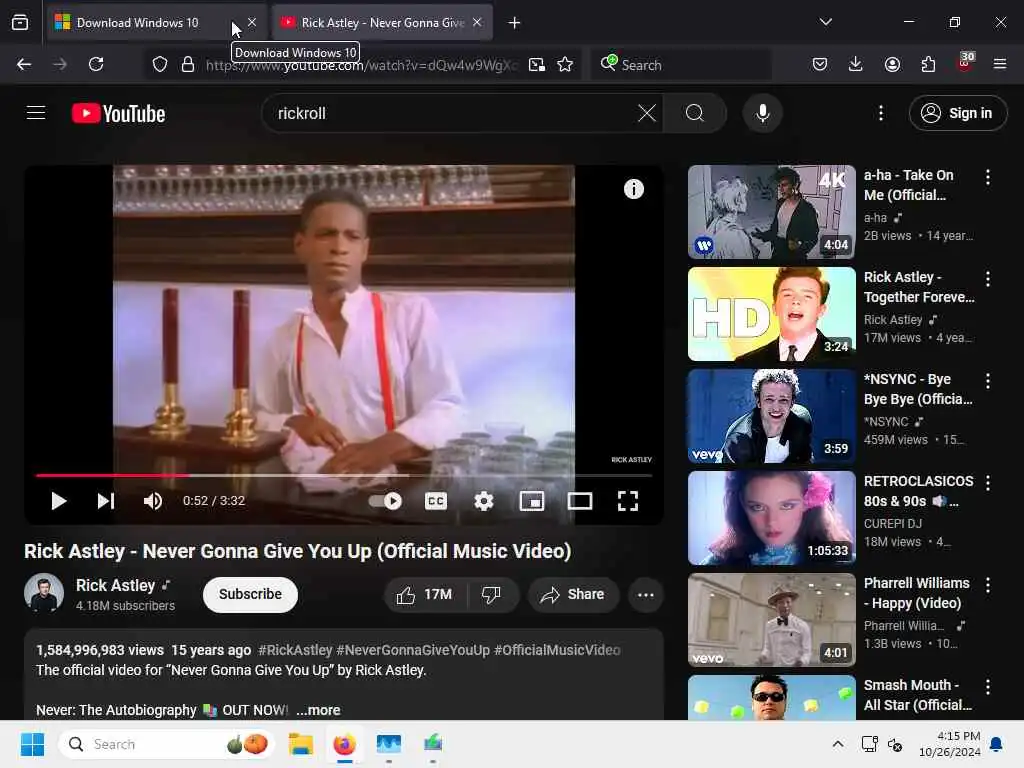The height and width of the screenshot is (768, 1024).
Task: Close the Download Windows 10 tab
Action: coord(251,22)
